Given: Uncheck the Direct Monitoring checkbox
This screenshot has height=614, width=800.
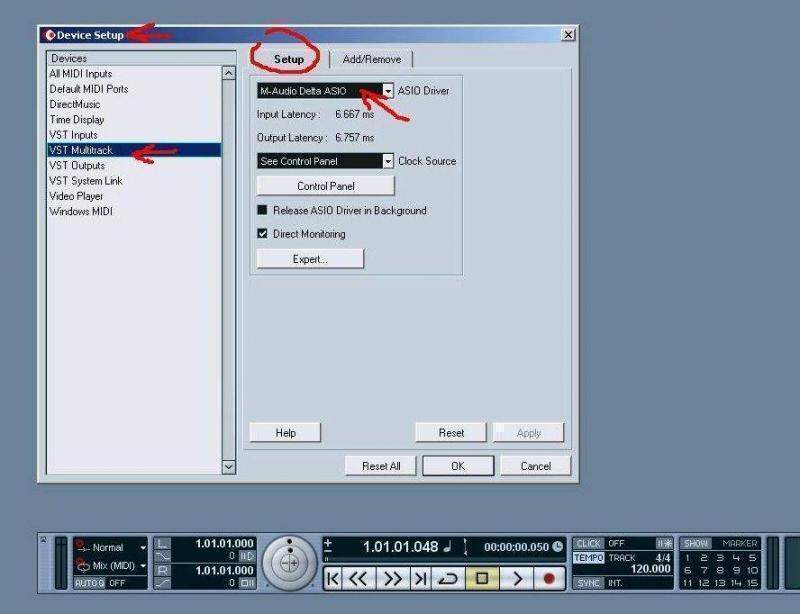Looking at the screenshot, I should [x=262, y=233].
